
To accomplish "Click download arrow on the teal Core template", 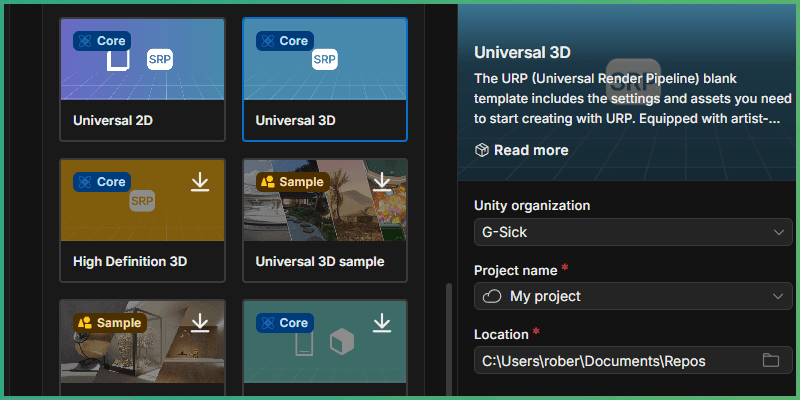I will click(x=381, y=322).
